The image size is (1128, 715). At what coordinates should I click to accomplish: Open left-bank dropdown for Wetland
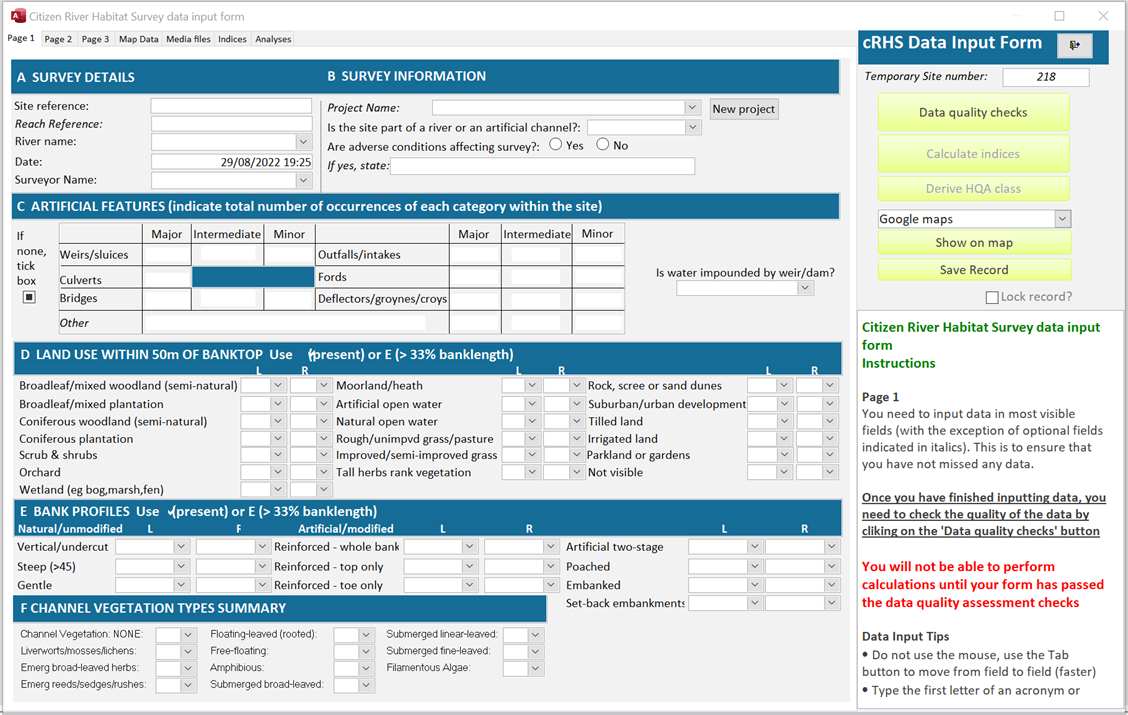pyautogui.click(x=278, y=490)
